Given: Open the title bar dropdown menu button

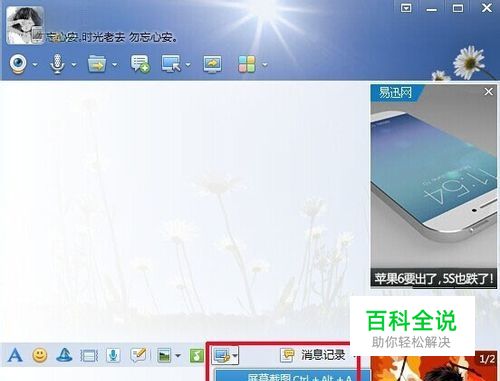Looking at the screenshot, I should click(x=406, y=8).
